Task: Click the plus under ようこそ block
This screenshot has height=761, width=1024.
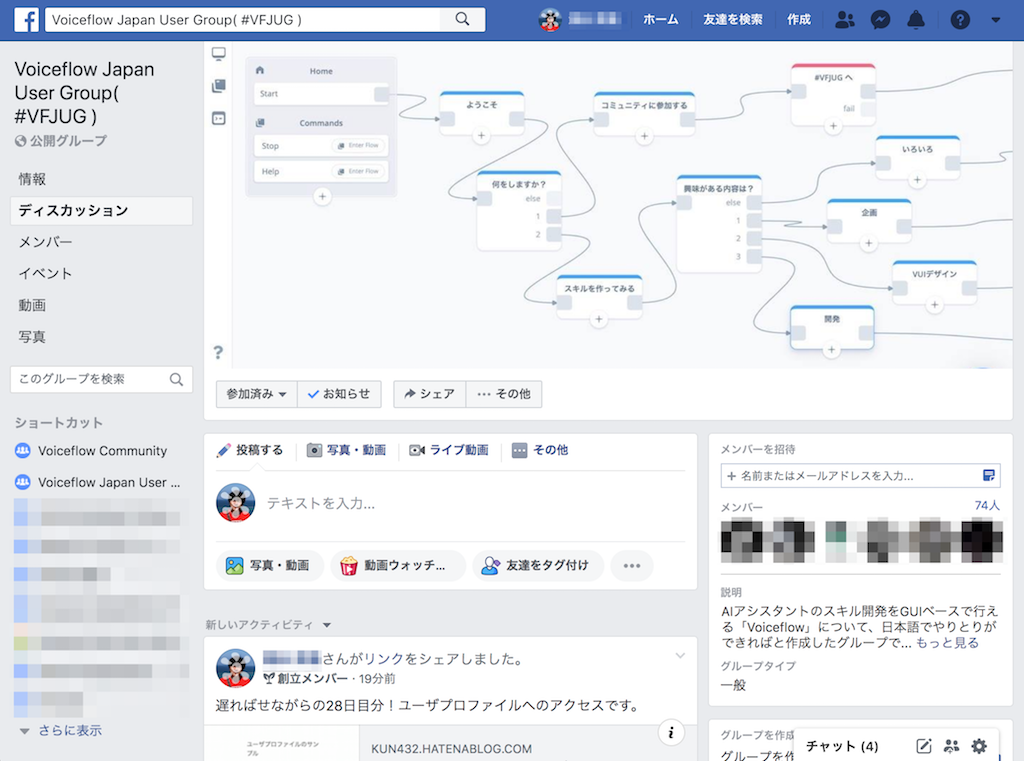Action: pos(481,136)
